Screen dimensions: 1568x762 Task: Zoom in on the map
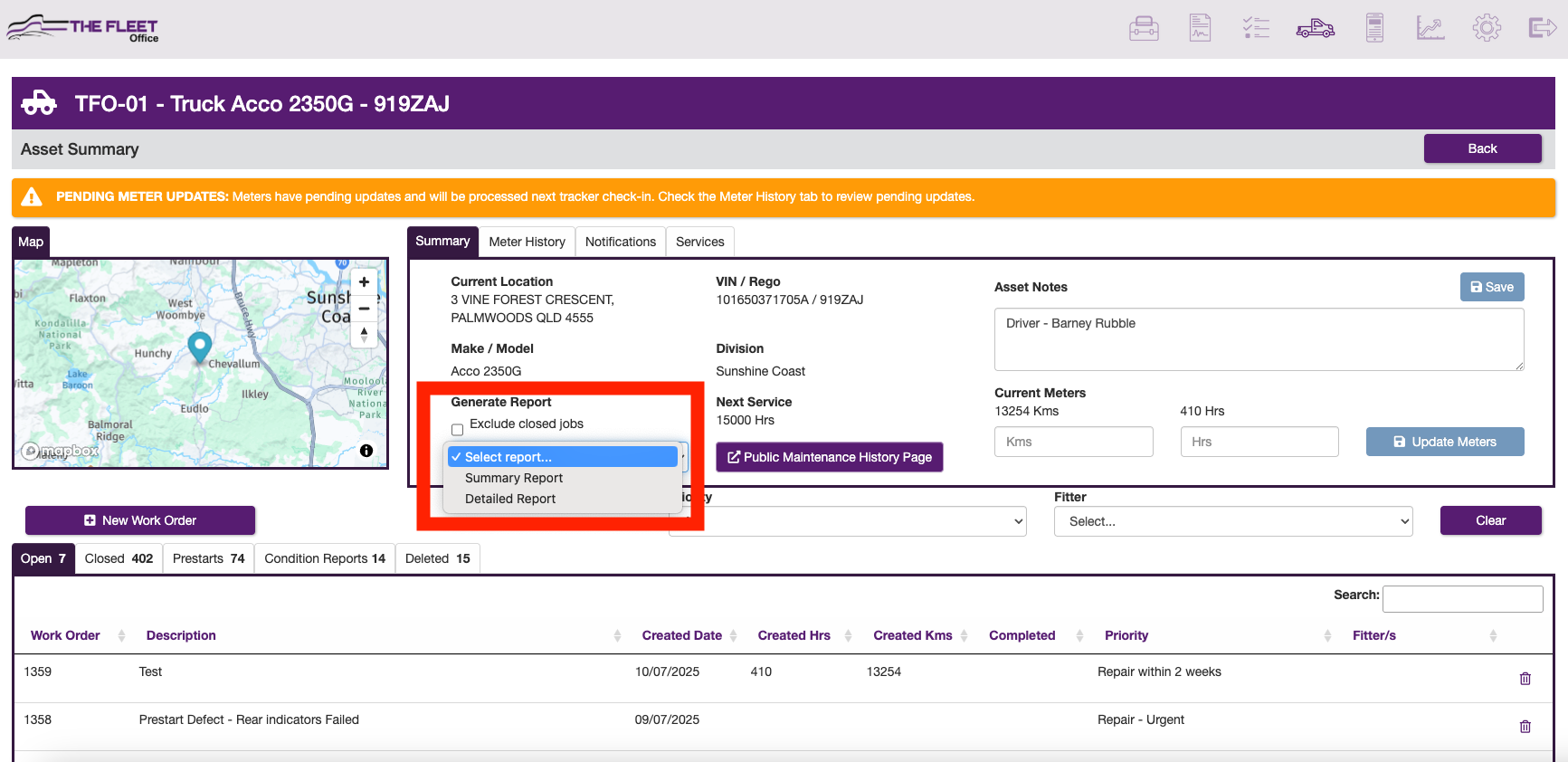[x=364, y=282]
